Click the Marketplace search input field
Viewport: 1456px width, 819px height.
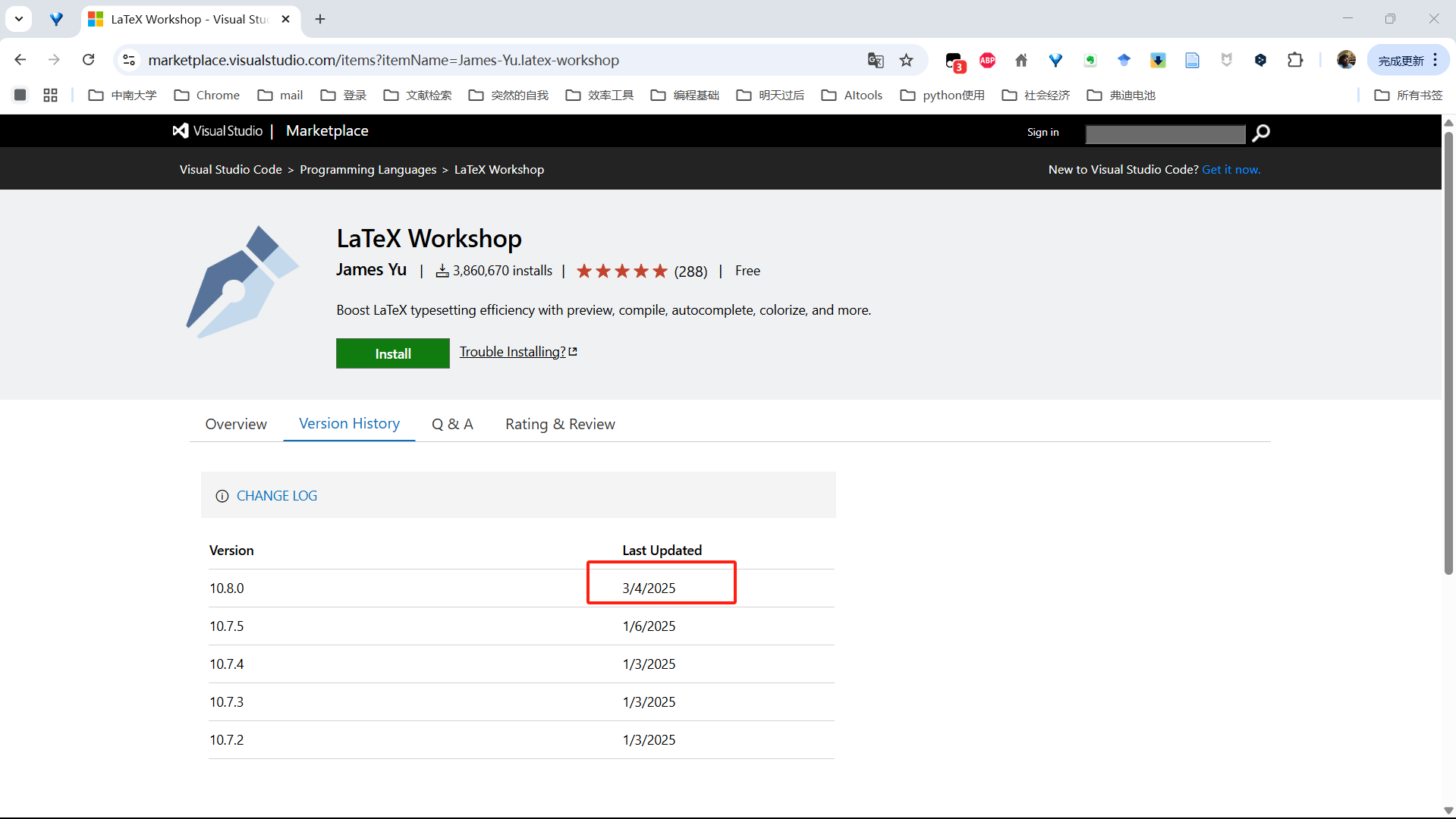coord(1165,134)
